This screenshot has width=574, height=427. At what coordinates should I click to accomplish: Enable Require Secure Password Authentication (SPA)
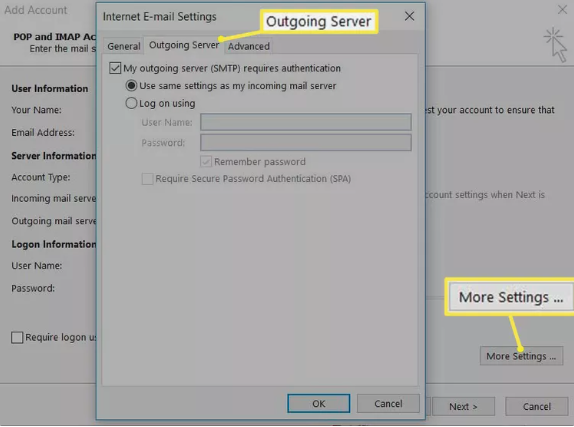148,179
